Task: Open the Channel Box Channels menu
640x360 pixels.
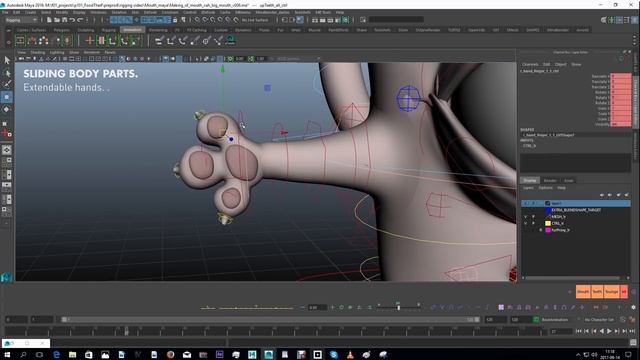Action: [530, 64]
